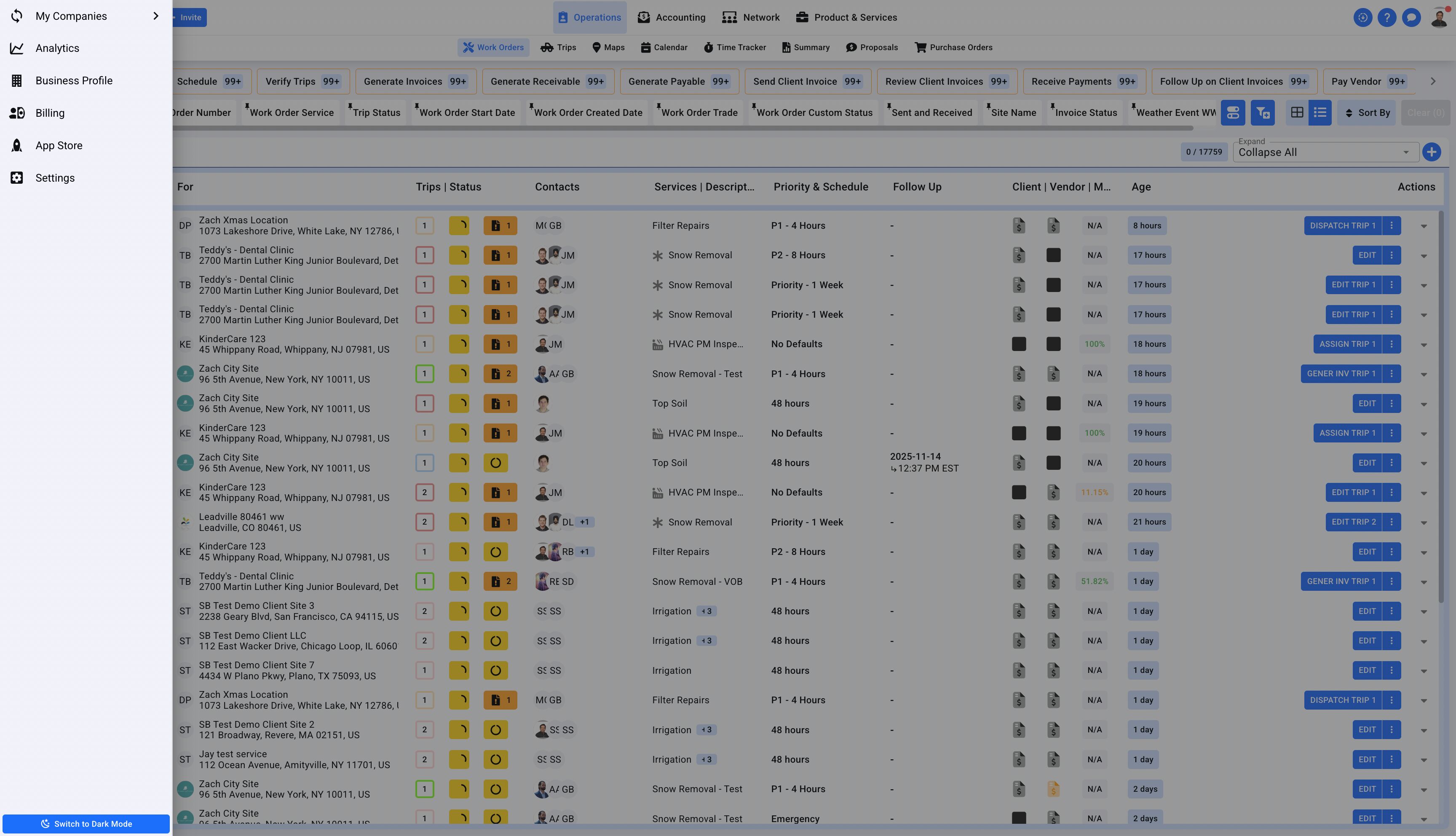Switch to list view layout
The image size is (1456, 836).
click(1319, 113)
